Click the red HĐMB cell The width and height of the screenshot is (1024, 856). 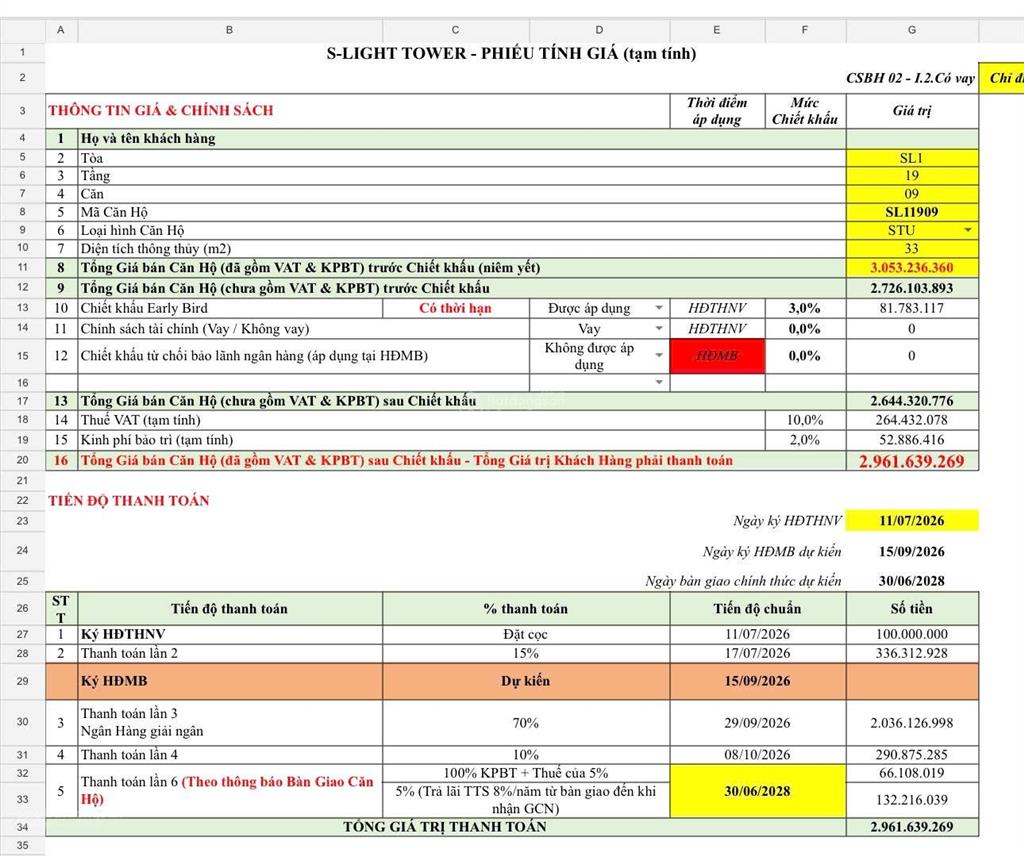(x=717, y=356)
